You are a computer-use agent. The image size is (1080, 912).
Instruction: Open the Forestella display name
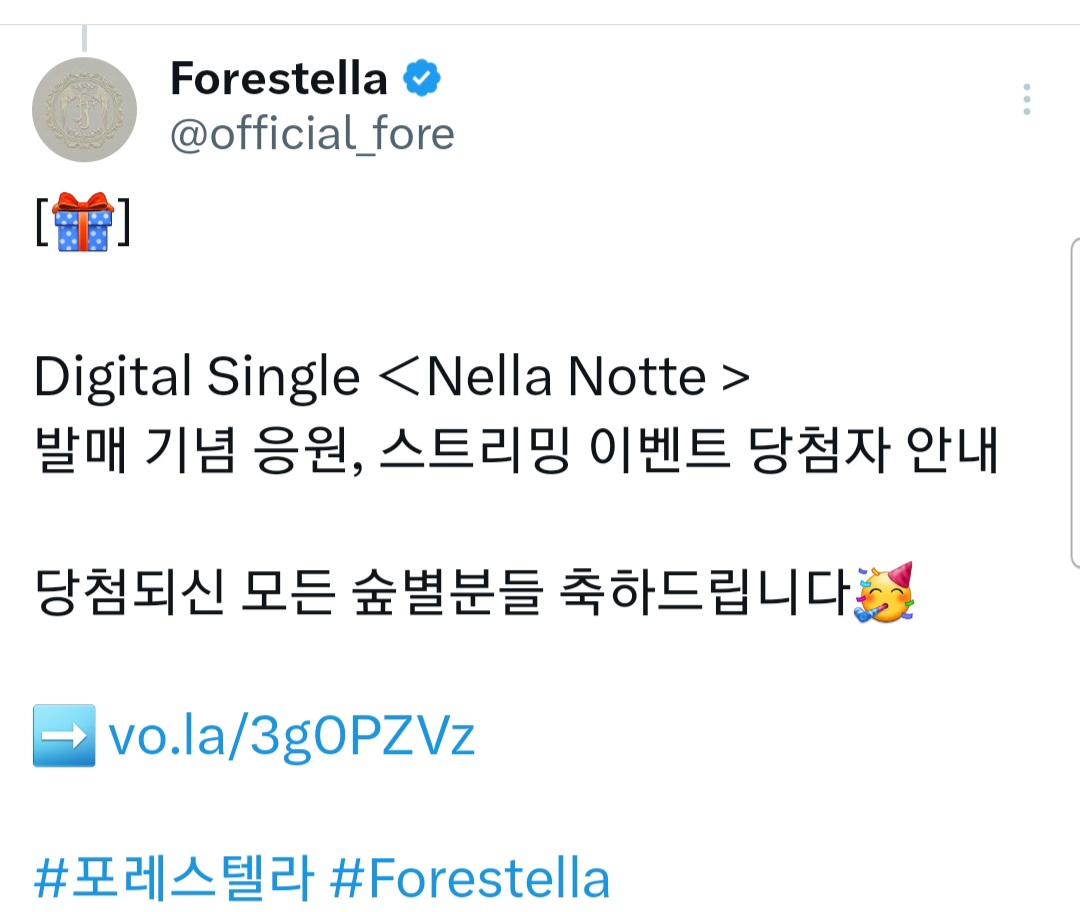click(279, 78)
